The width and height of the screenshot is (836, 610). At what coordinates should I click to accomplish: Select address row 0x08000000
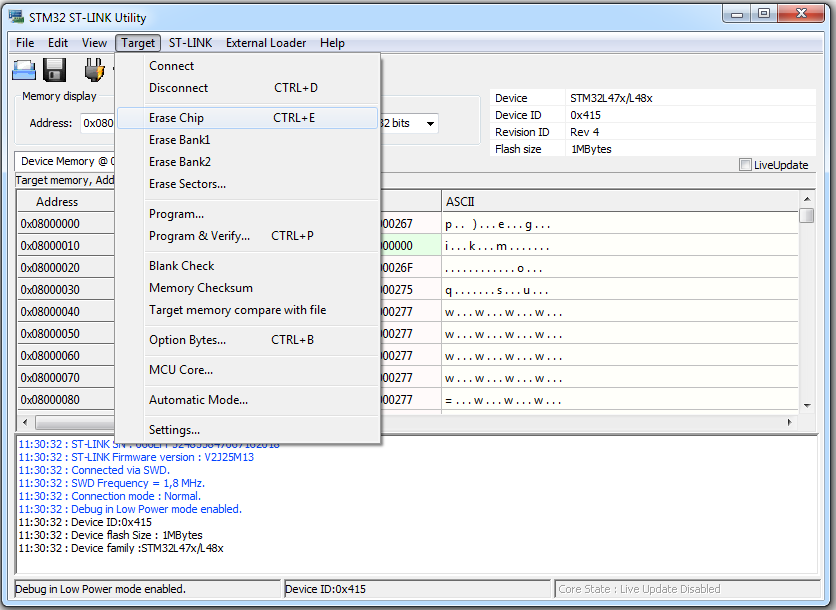point(65,223)
